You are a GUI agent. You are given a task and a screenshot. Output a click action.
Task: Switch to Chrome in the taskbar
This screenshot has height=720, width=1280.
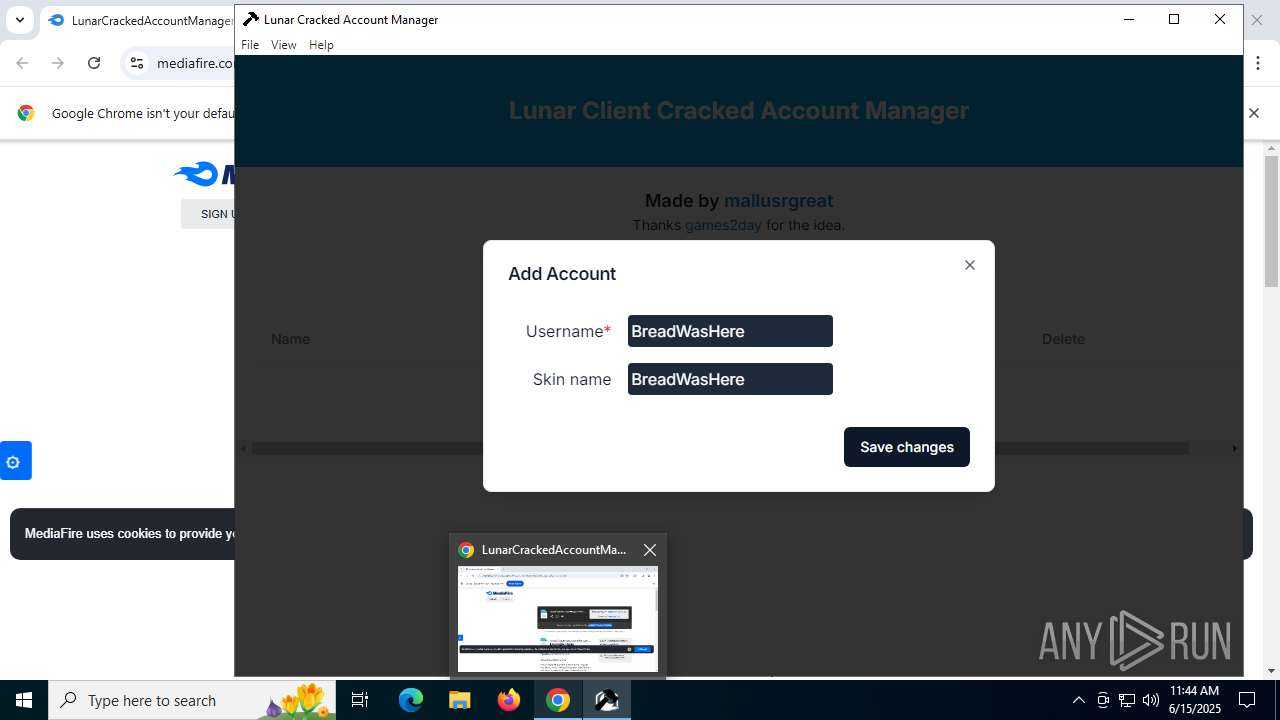click(x=558, y=700)
